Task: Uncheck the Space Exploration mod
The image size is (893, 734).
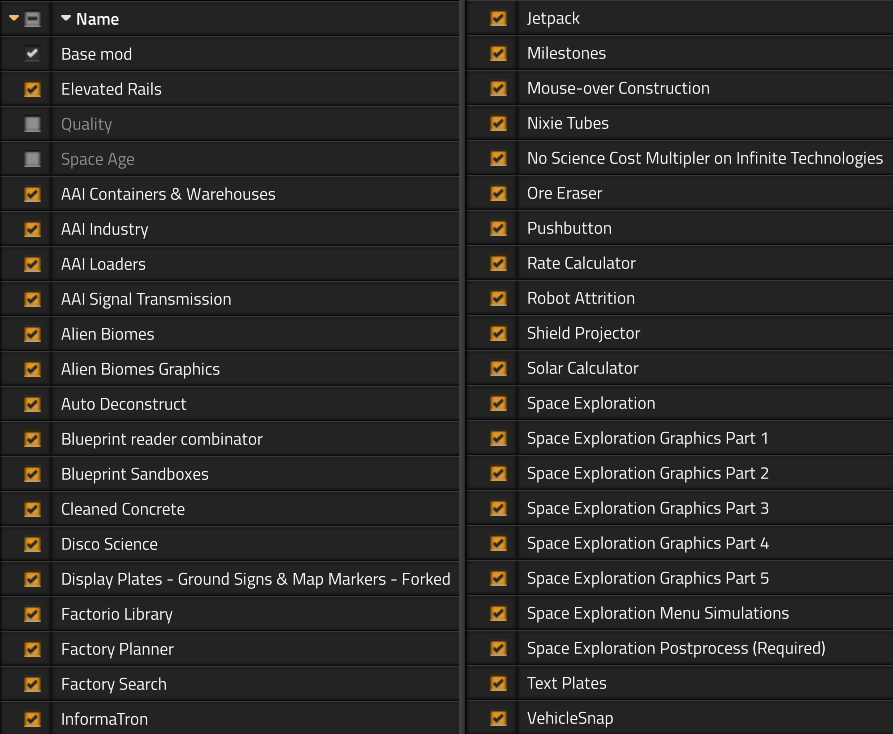Action: [498, 404]
